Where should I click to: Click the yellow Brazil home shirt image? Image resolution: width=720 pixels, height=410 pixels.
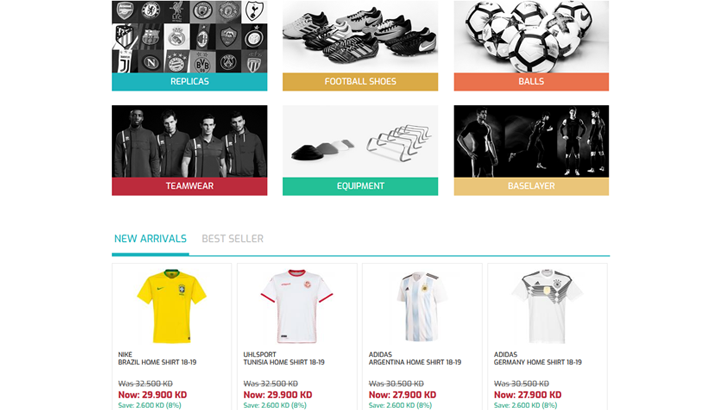click(x=172, y=306)
